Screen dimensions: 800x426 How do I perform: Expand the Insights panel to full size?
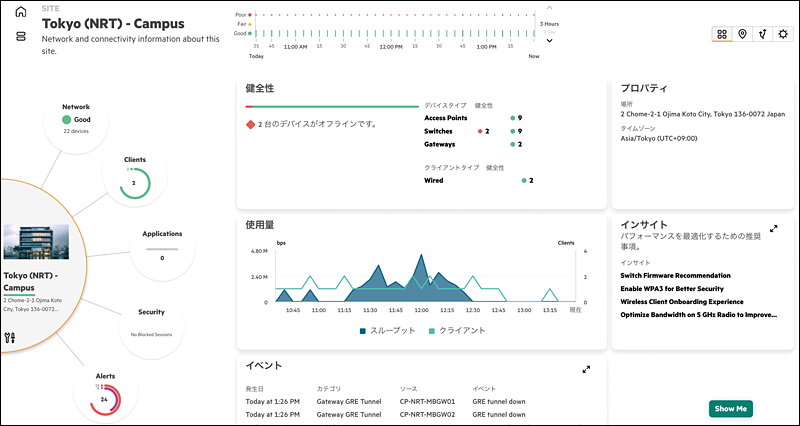(774, 229)
